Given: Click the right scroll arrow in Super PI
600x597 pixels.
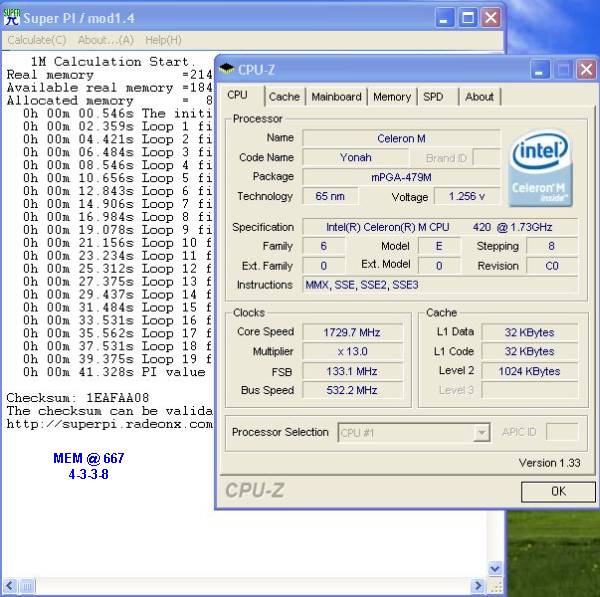Looking at the screenshot, I should tap(478, 586).
